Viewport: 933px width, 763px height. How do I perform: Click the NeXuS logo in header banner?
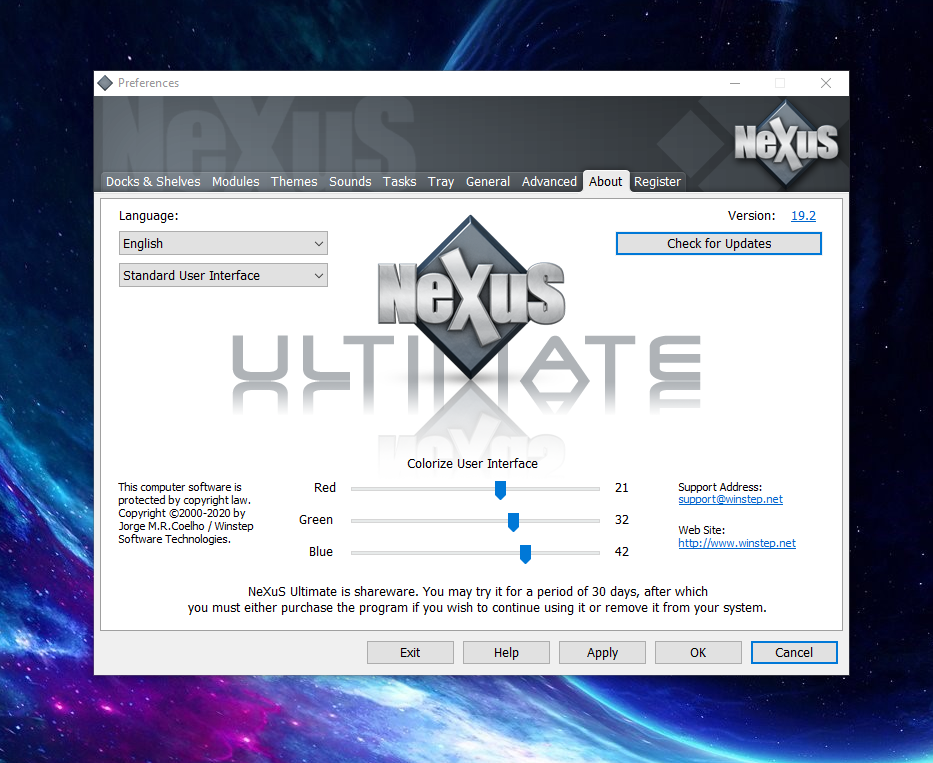[x=786, y=142]
